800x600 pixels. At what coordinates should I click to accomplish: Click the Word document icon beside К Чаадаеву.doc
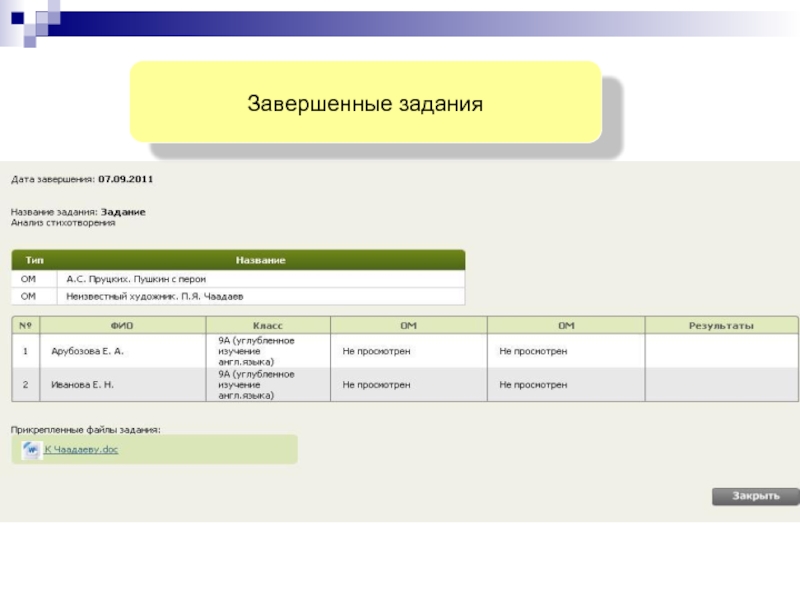click(x=32, y=449)
